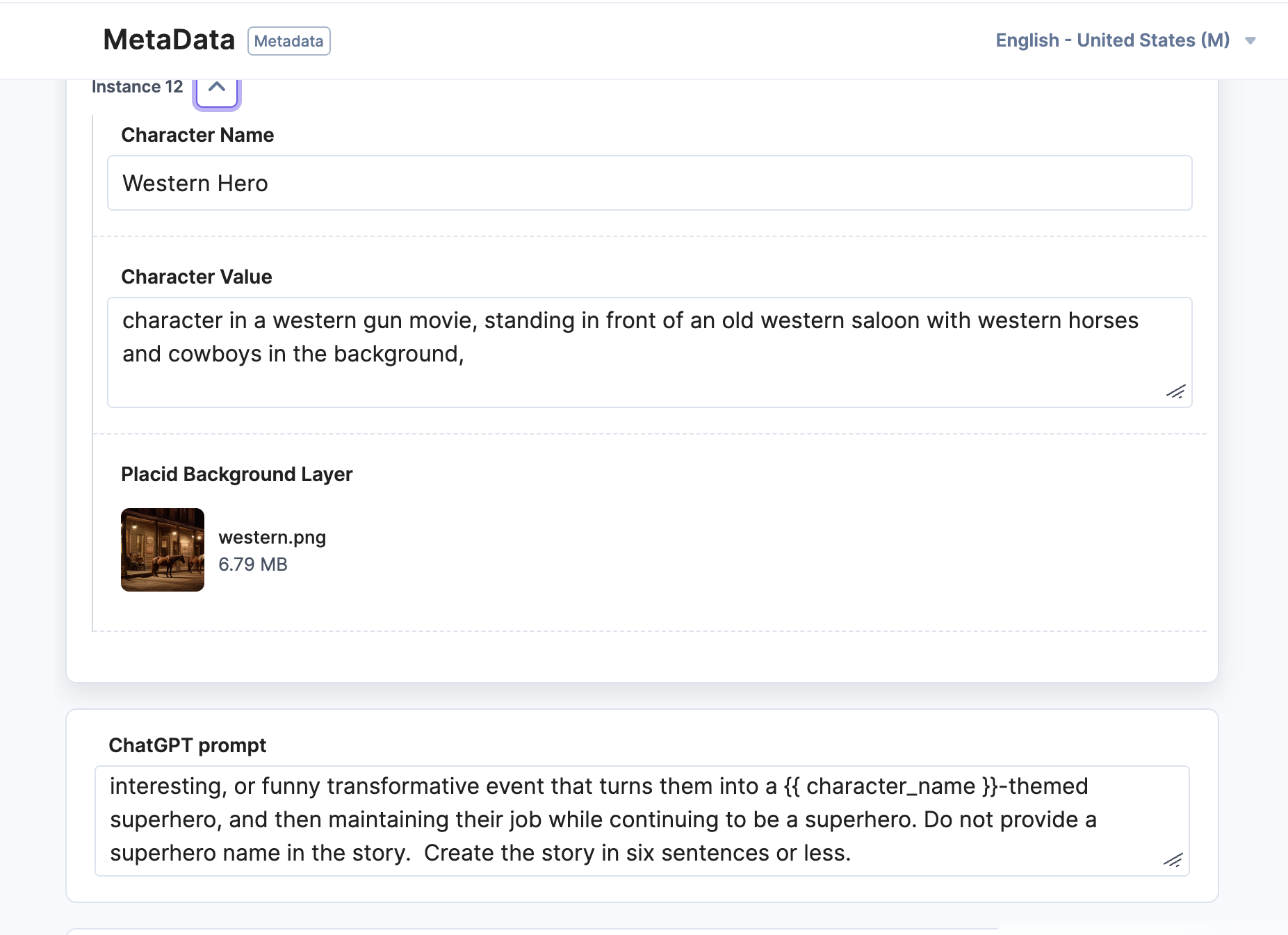The image size is (1288, 935).
Task: Click the MetaData page heading
Action: tap(169, 40)
